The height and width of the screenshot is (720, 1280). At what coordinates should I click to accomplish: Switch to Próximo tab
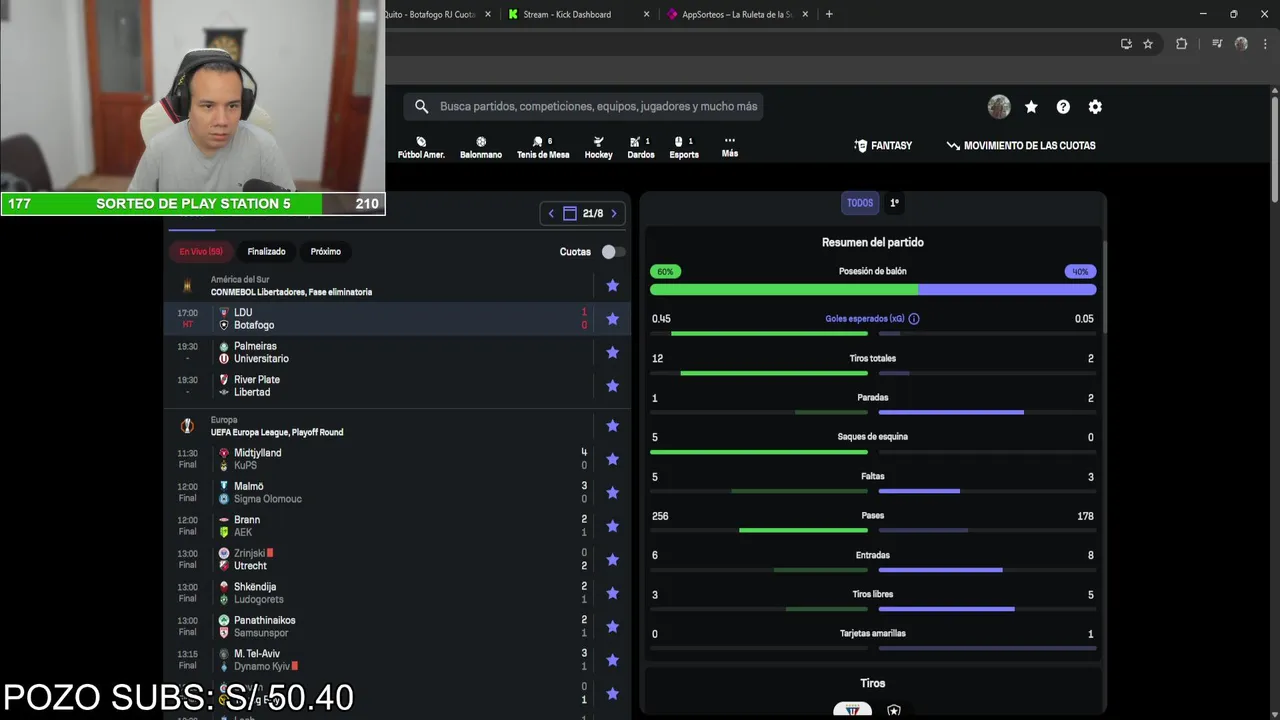326,252
